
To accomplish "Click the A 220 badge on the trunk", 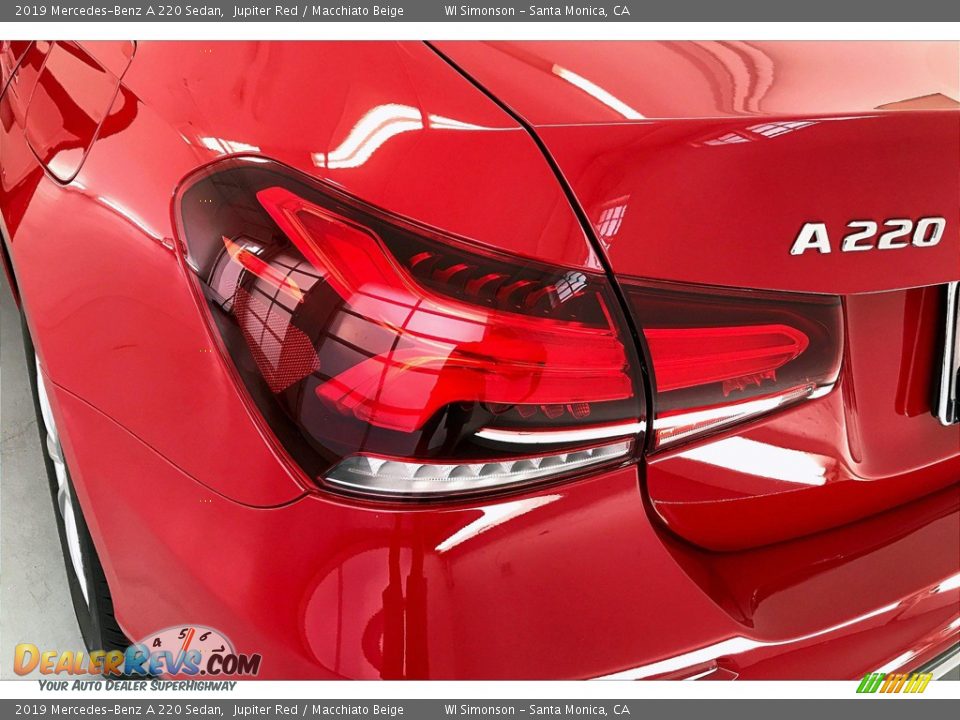I will point(868,235).
